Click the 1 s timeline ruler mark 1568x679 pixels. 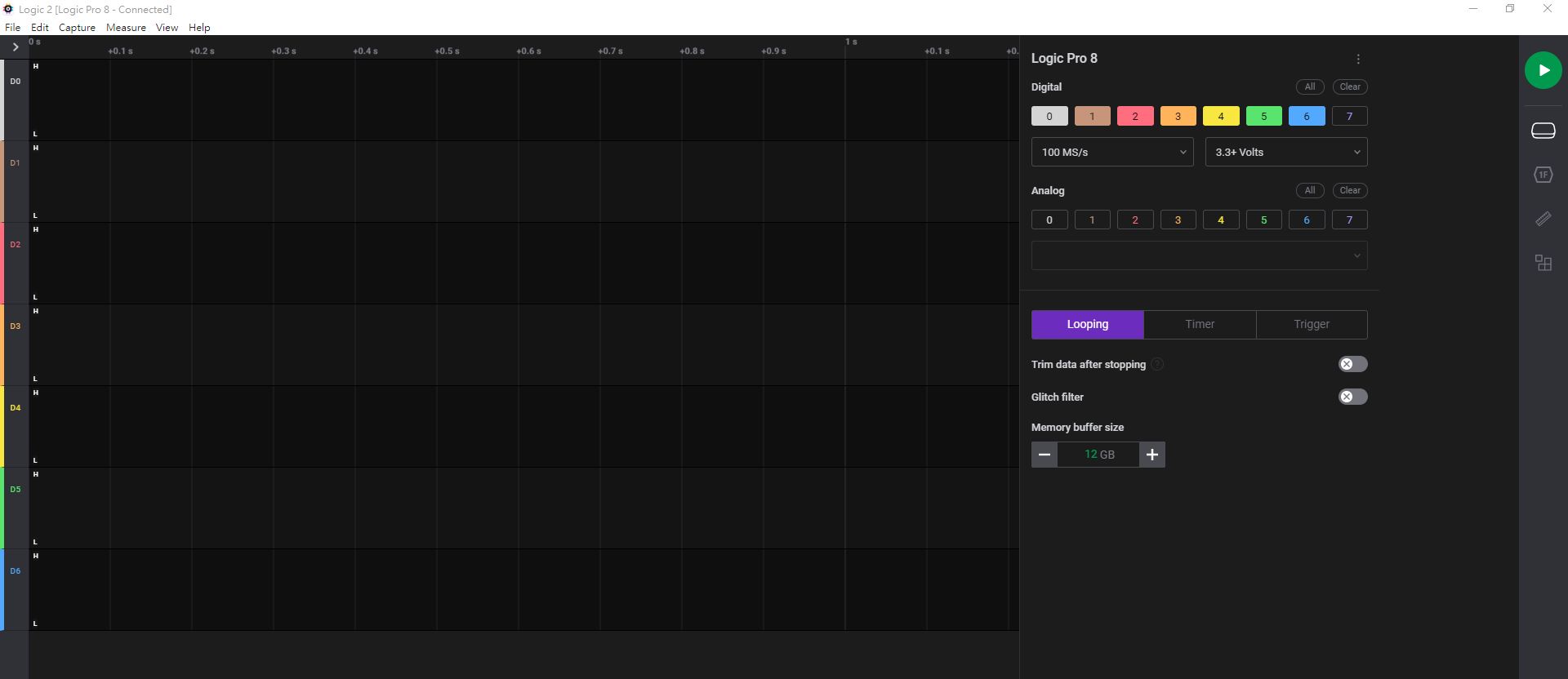pos(851,42)
